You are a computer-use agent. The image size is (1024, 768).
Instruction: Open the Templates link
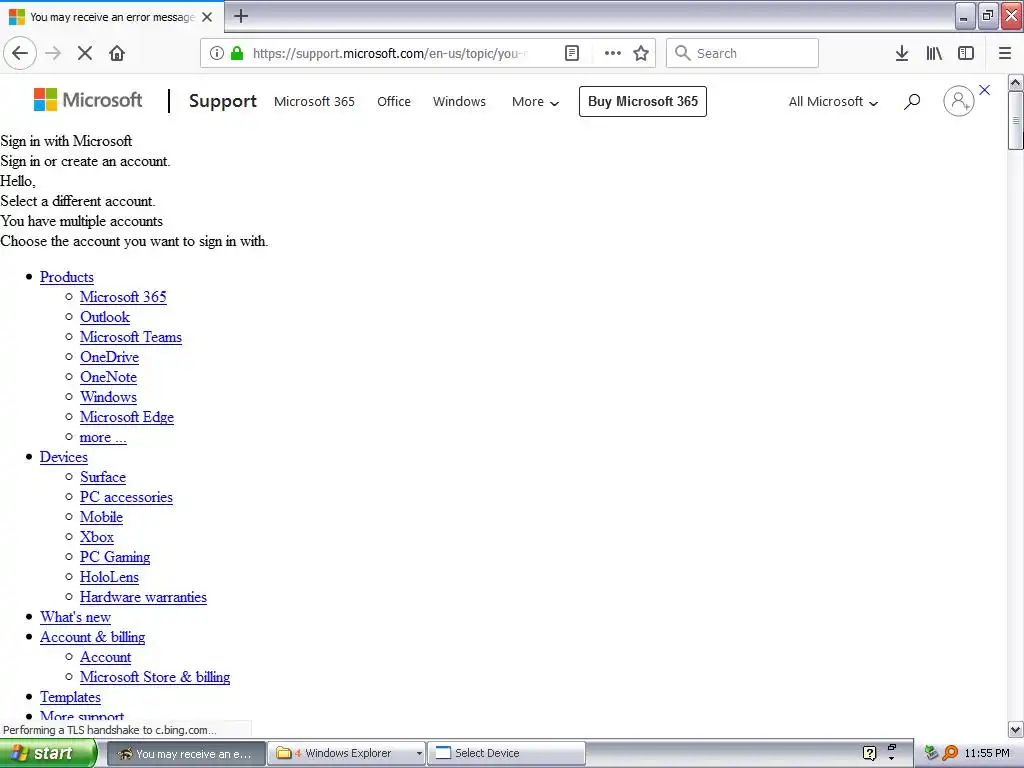point(70,697)
